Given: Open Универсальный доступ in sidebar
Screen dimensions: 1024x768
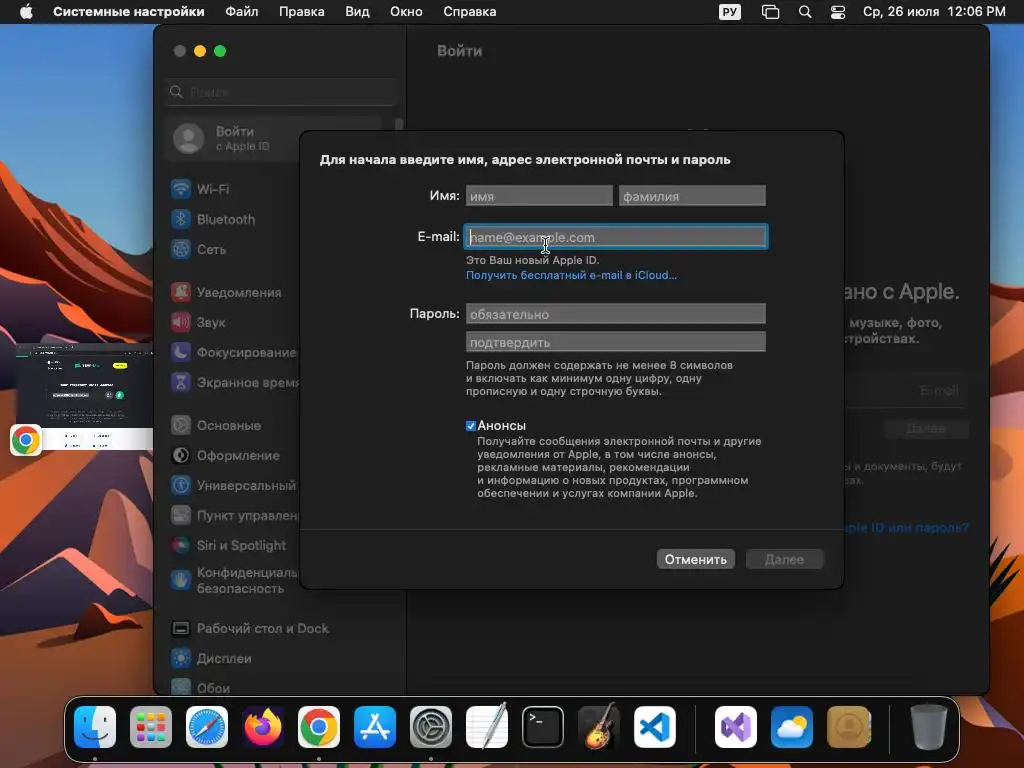Looking at the screenshot, I should 231,486.
